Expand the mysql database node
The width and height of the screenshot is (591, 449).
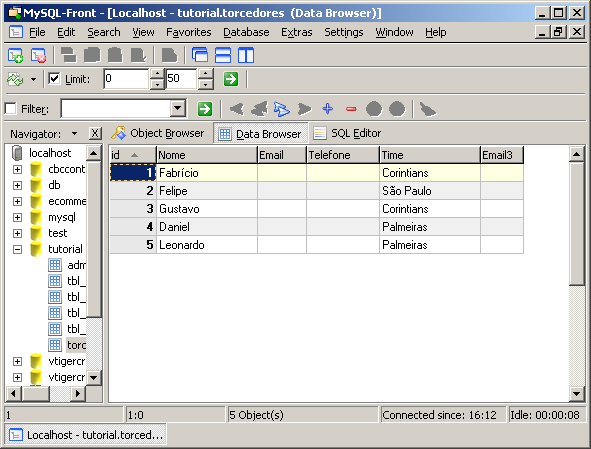[17, 217]
